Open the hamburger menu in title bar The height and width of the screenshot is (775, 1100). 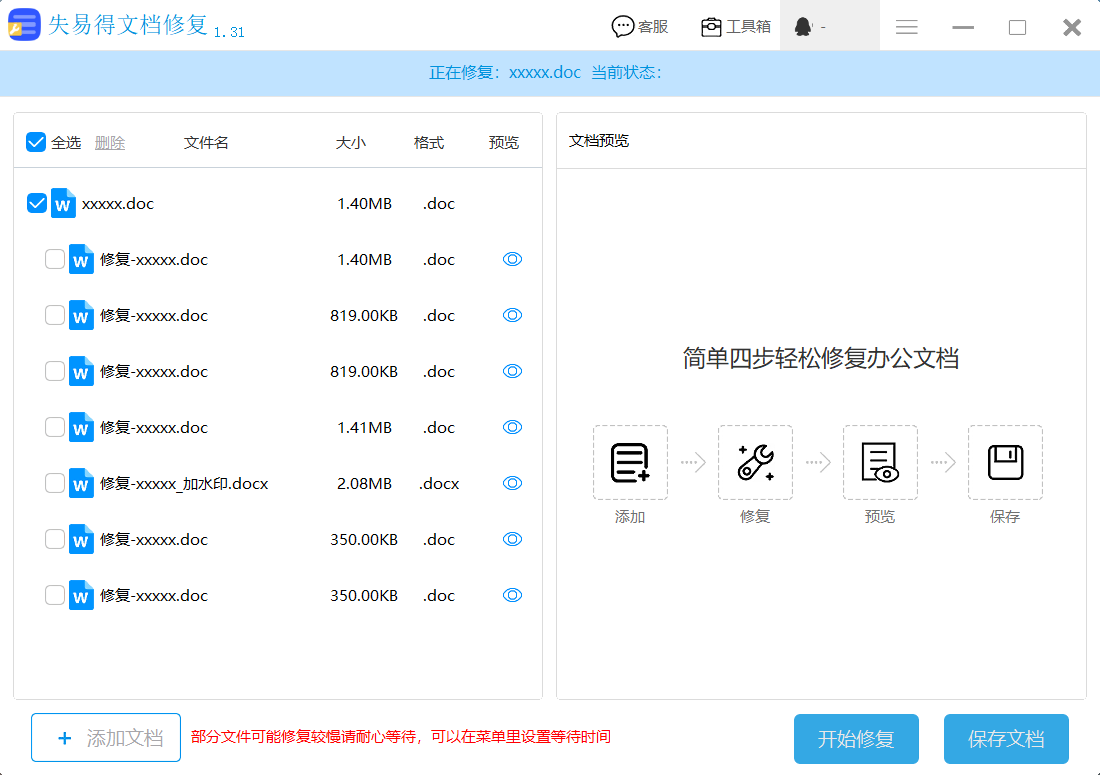[907, 27]
